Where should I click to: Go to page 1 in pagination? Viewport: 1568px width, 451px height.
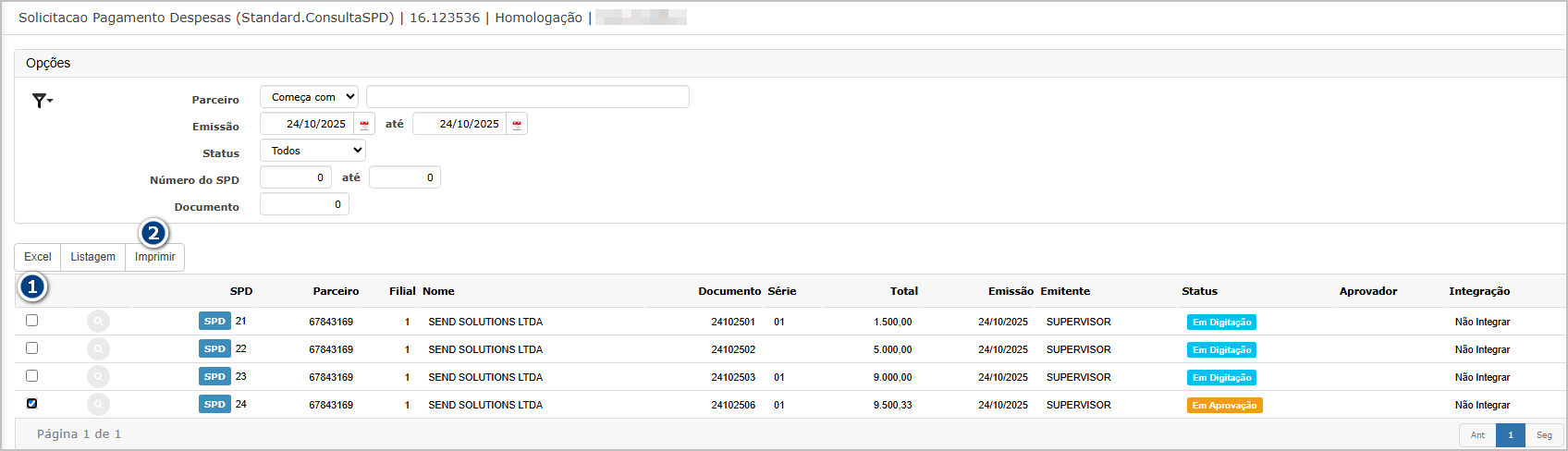(1510, 435)
